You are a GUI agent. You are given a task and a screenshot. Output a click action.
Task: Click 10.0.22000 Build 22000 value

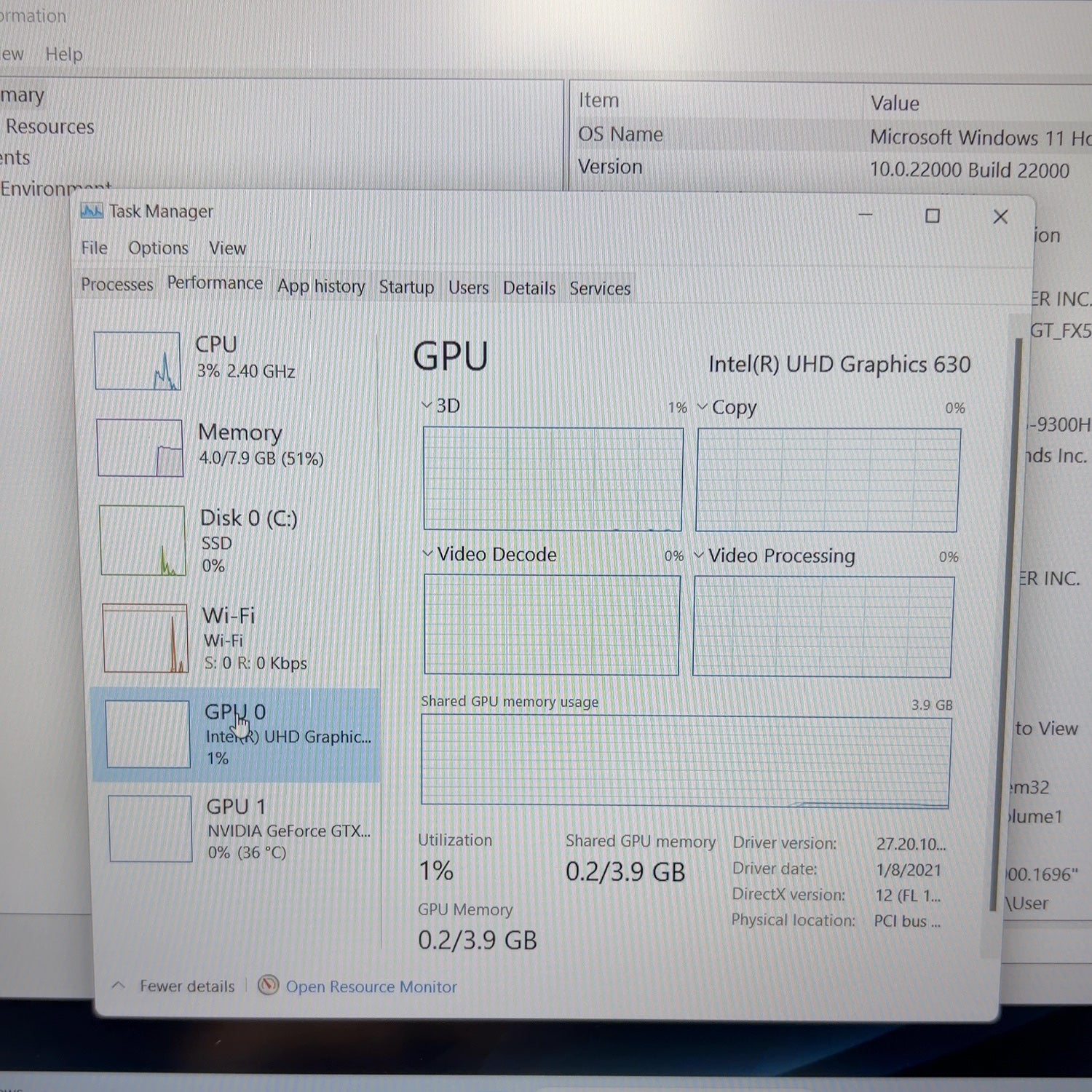(x=969, y=170)
